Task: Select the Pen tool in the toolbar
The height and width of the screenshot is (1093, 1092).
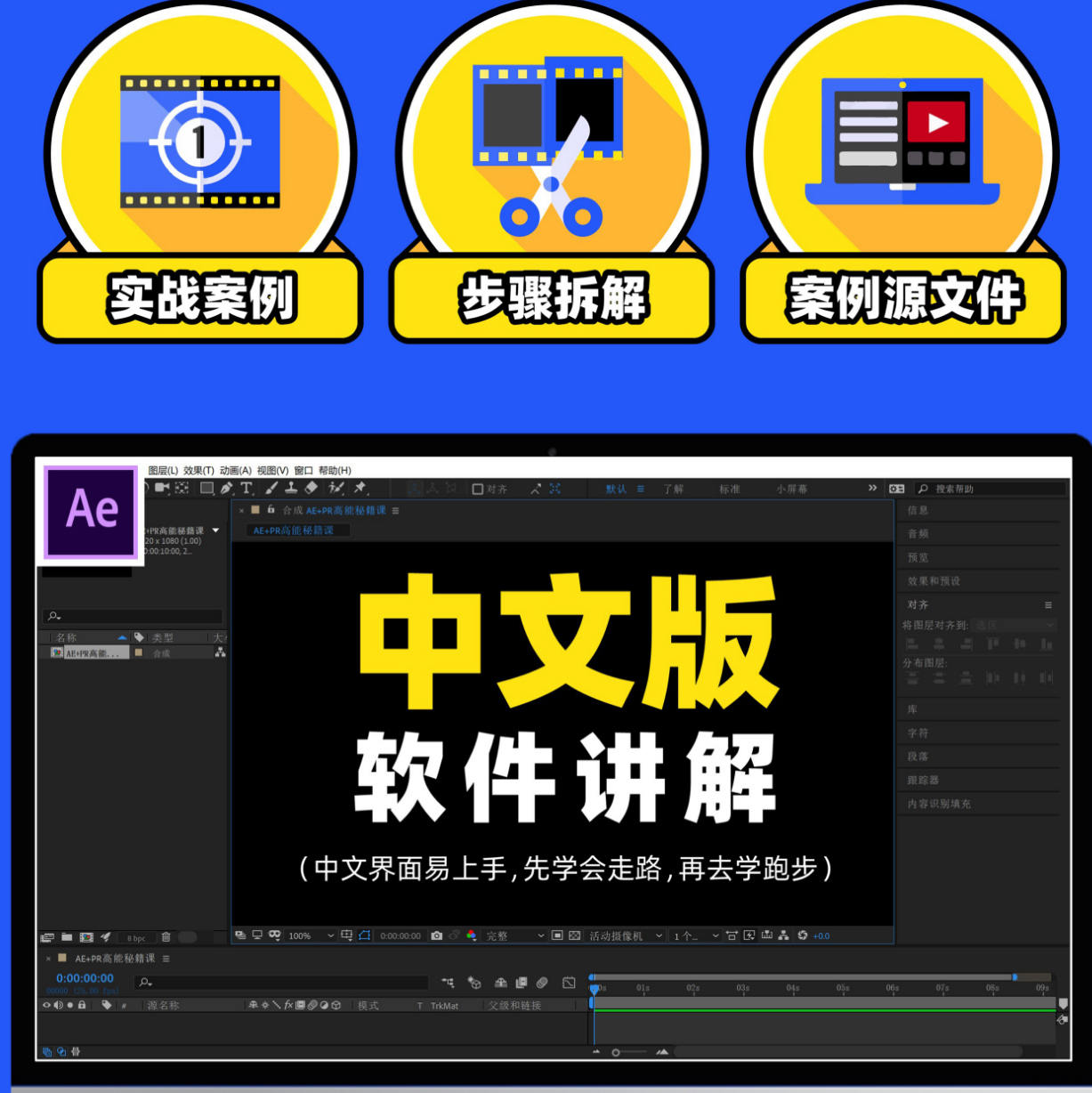Action: coord(227,488)
